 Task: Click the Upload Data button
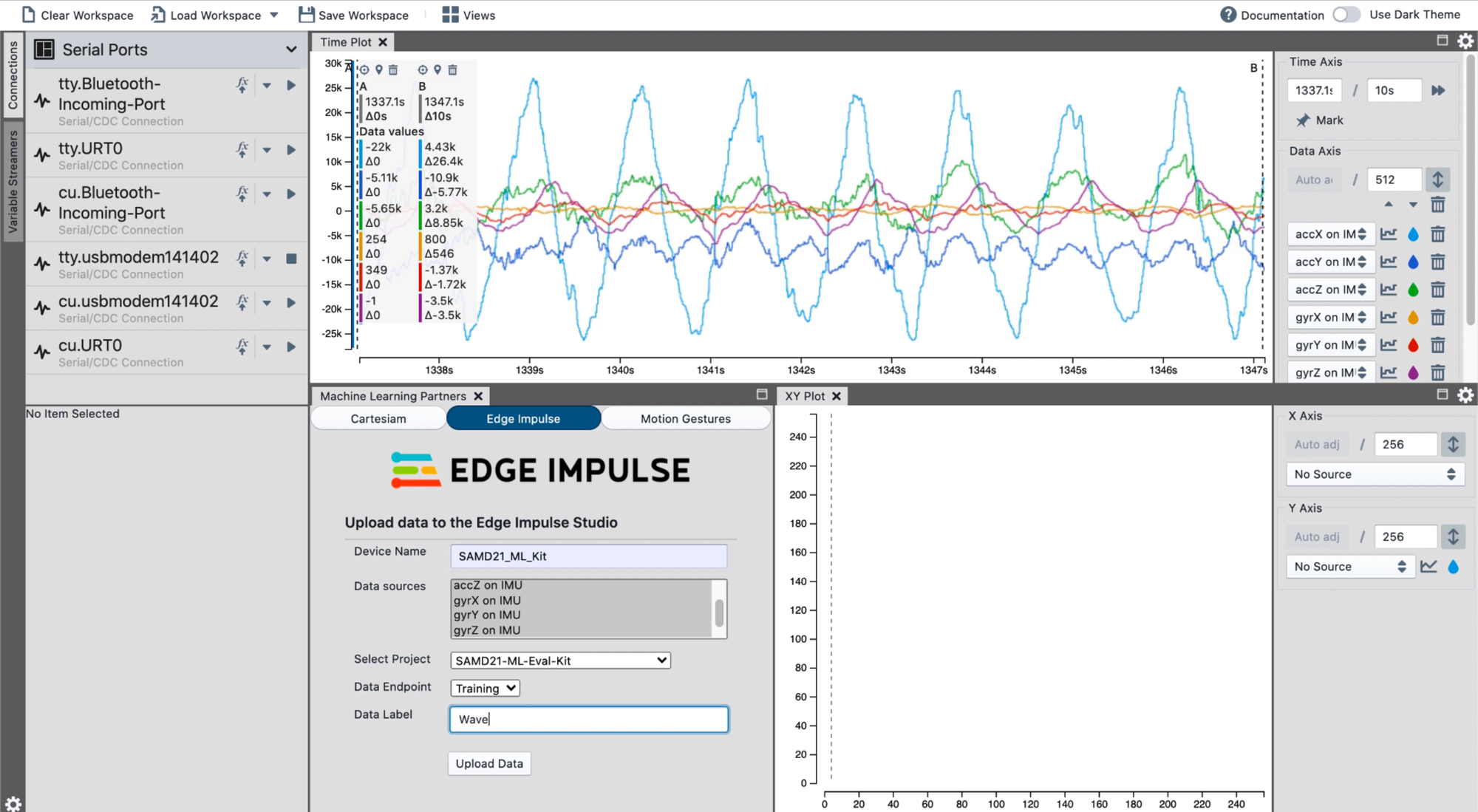coord(488,763)
